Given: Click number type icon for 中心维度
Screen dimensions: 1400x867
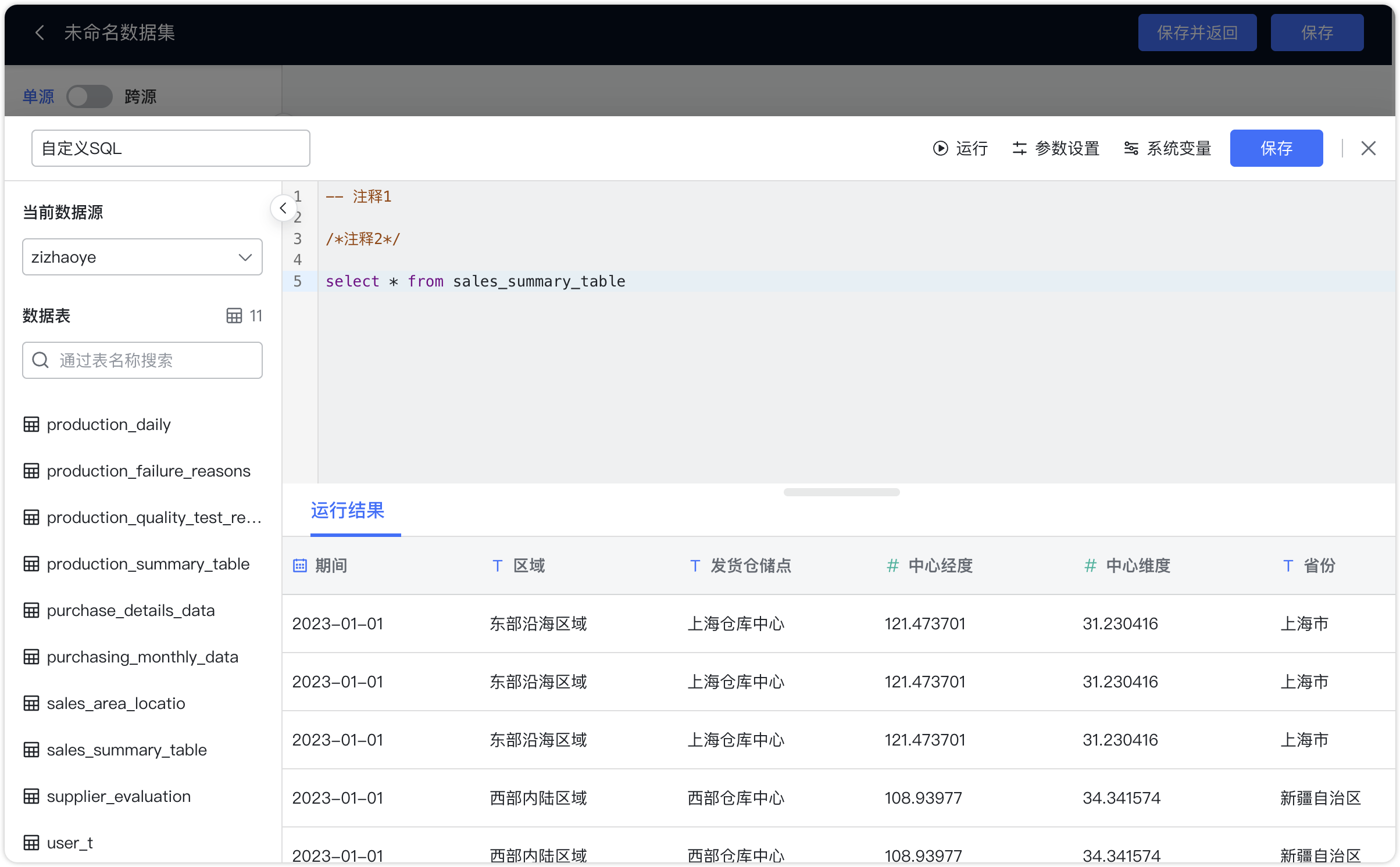Looking at the screenshot, I should click(x=1090, y=565).
